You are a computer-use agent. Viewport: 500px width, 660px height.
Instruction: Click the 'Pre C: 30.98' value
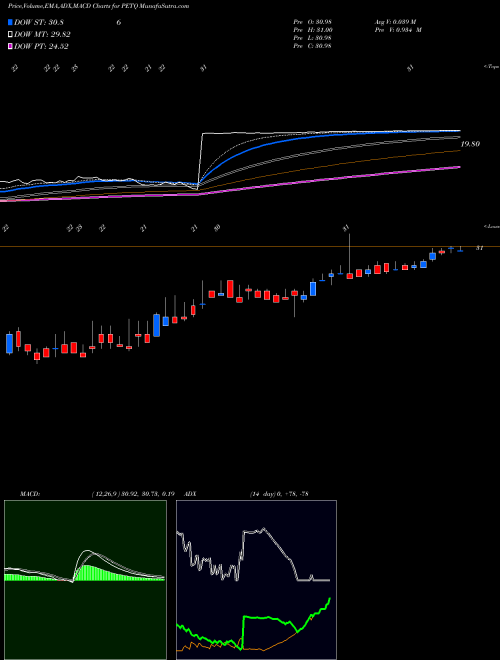[x=313, y=46]
